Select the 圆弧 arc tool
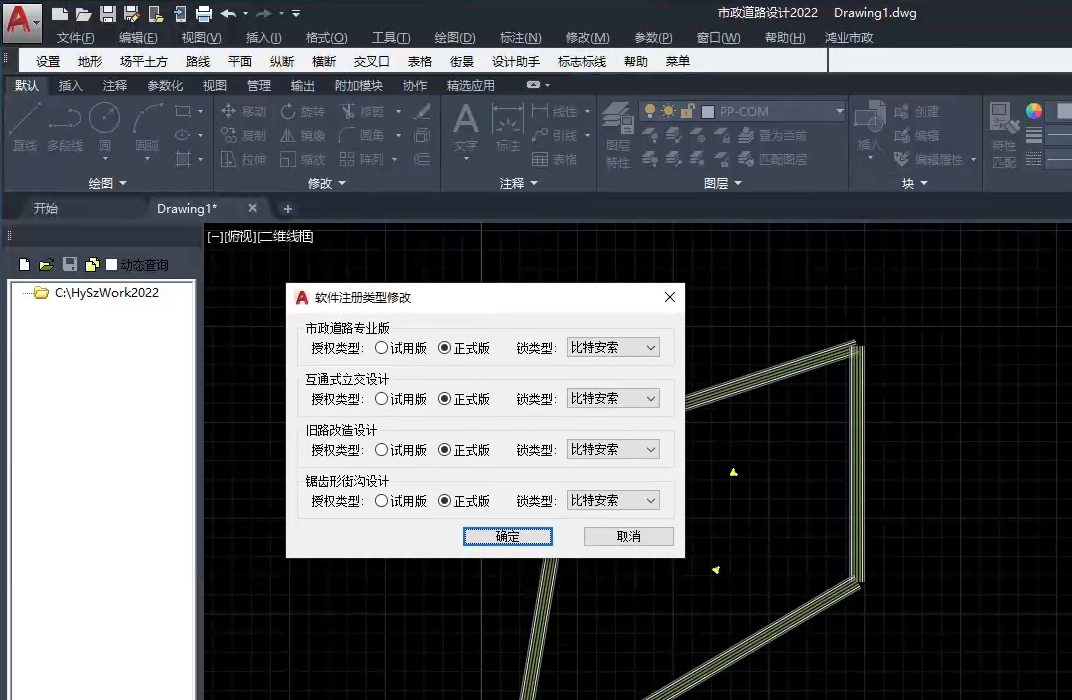 click(x=147, y=127)
